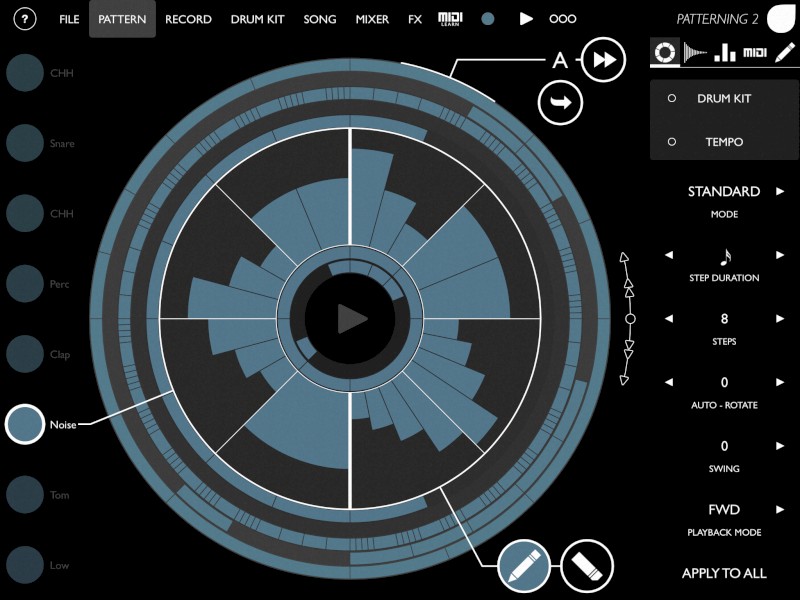Screen dimensions: 800x600
Task: Open the loop ring settings tab icon
Action: (663, 53)
